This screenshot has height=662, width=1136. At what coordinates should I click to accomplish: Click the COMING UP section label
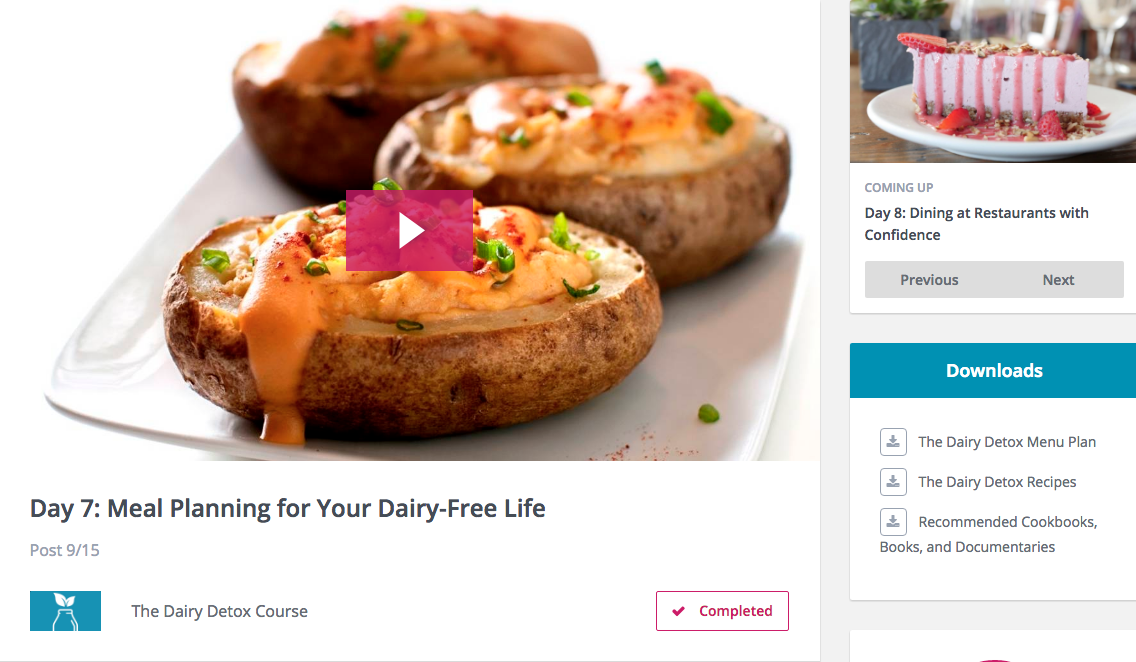[898, 188]
